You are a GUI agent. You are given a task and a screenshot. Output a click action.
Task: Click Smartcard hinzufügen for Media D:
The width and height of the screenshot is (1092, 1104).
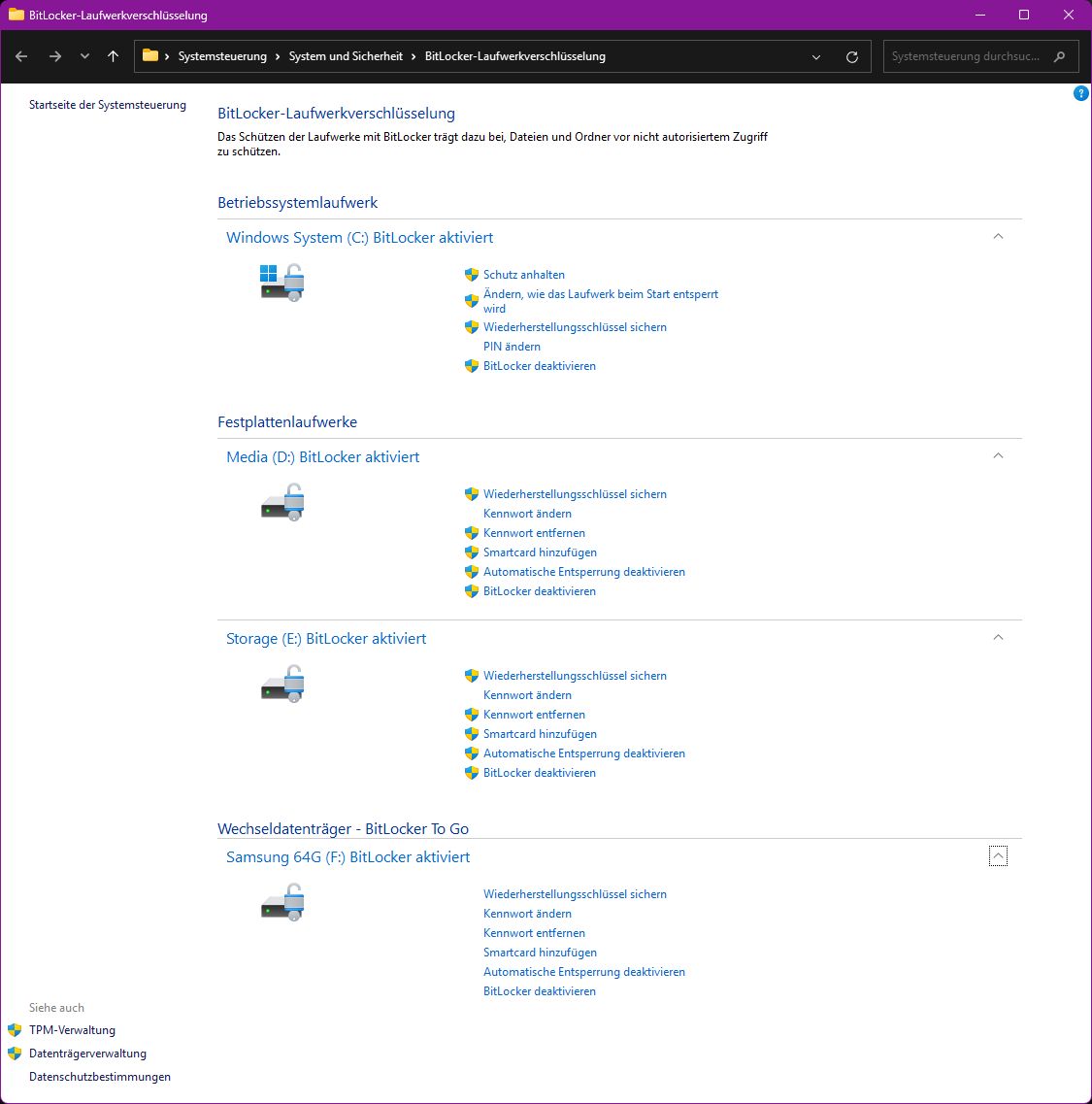540,552
